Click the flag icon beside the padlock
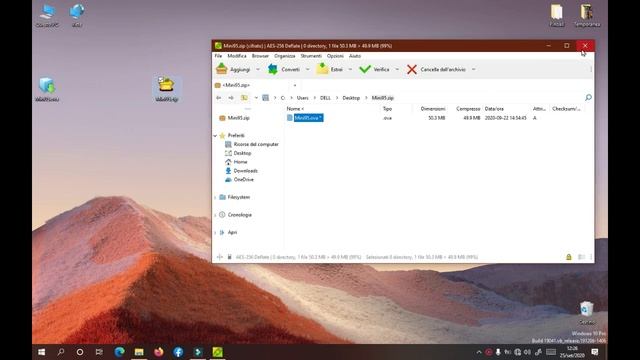The width and height of the screenshot is (640, 360). (582, 257)
